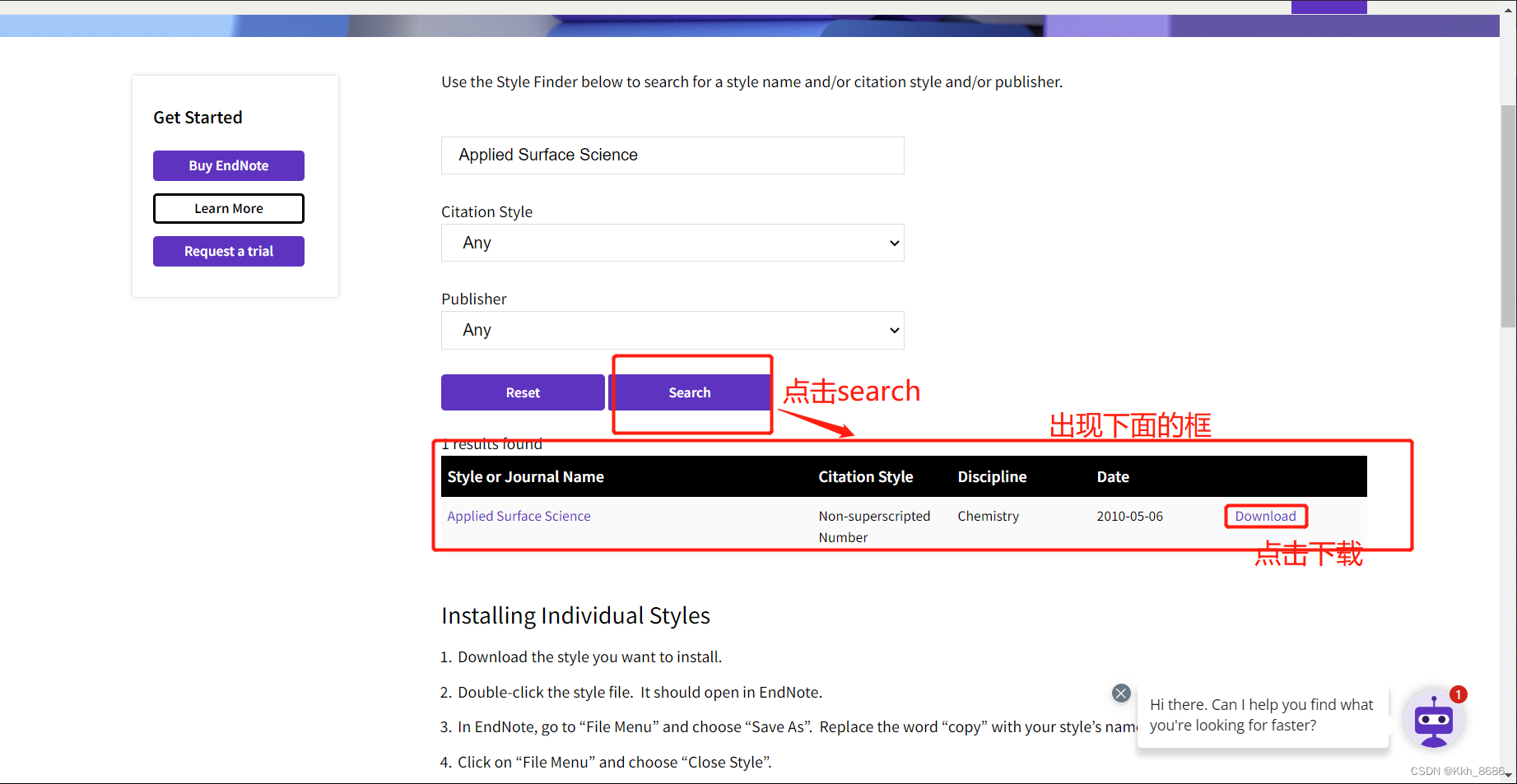Image resolution: width=1517 pixels, height=784 pixels.
Task: Click the Learn More button
Action: (x=229, y=208)
